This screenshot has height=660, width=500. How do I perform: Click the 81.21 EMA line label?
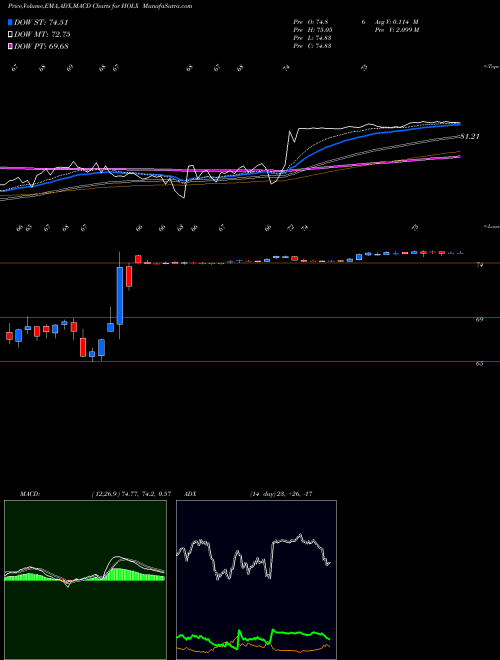tap(470, 136)
